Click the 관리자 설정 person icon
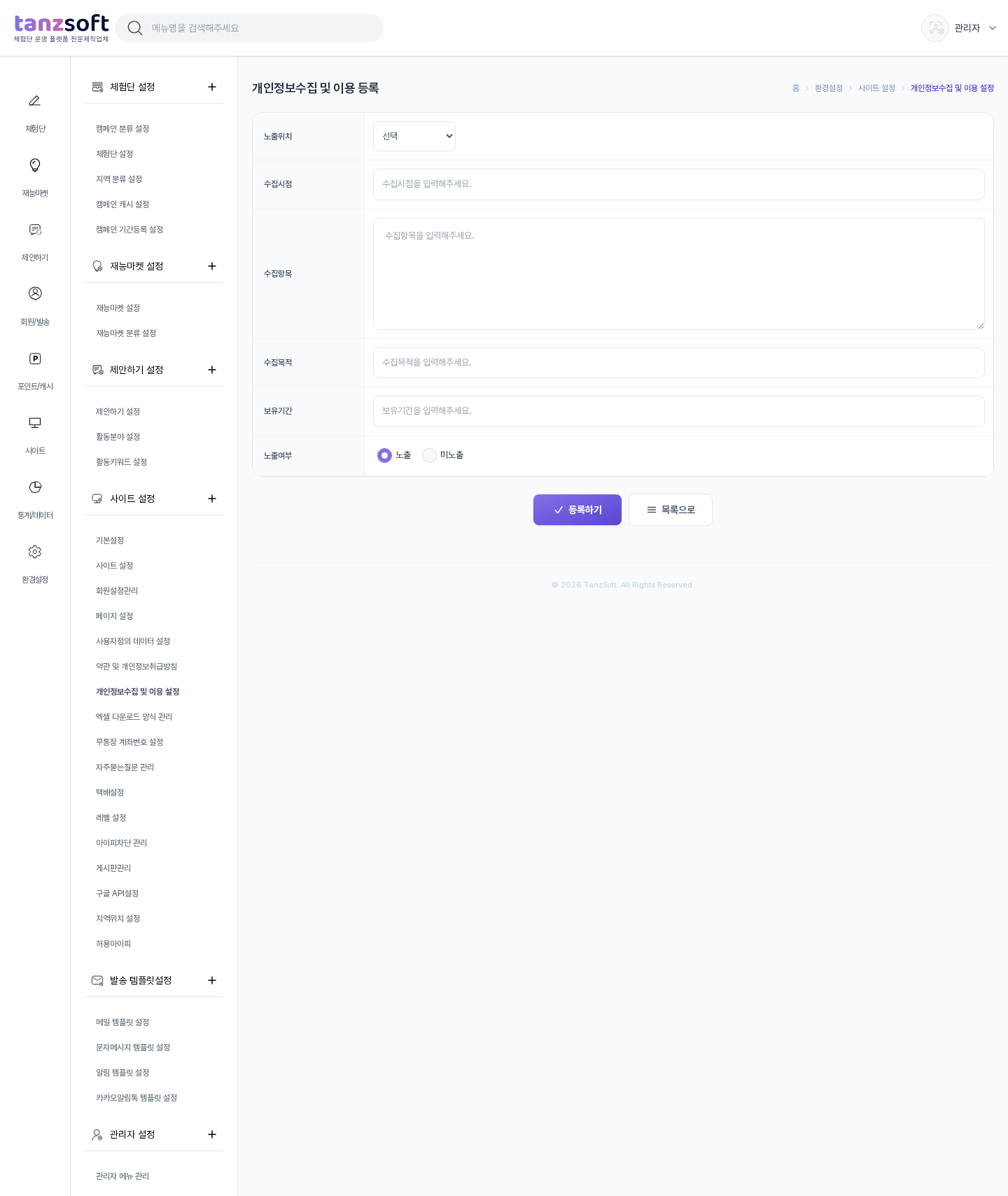This screenshot has width=1008, height=1196. (x=97, y=1134)
